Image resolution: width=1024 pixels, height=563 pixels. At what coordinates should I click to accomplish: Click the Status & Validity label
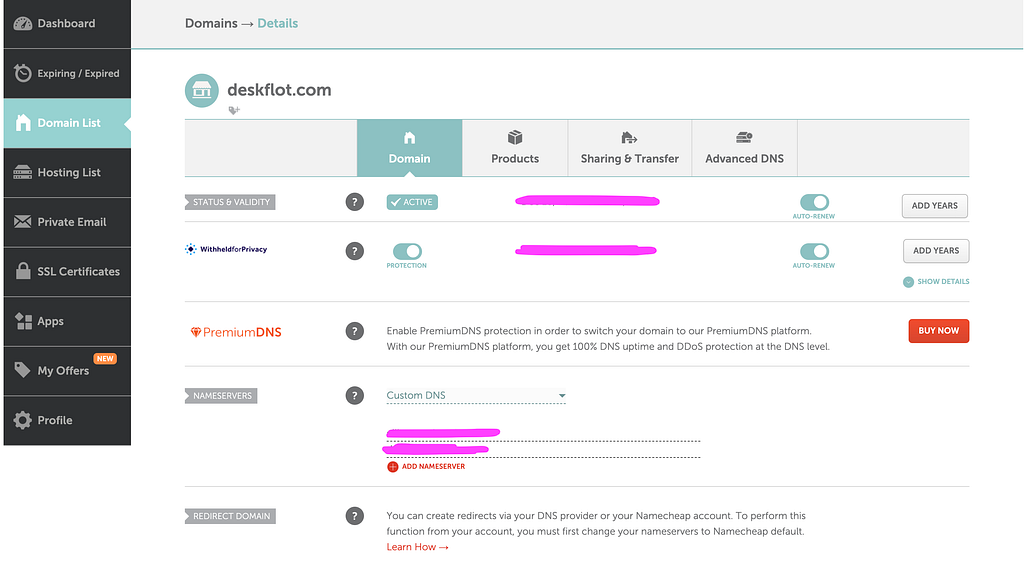[x=230, y=202]
